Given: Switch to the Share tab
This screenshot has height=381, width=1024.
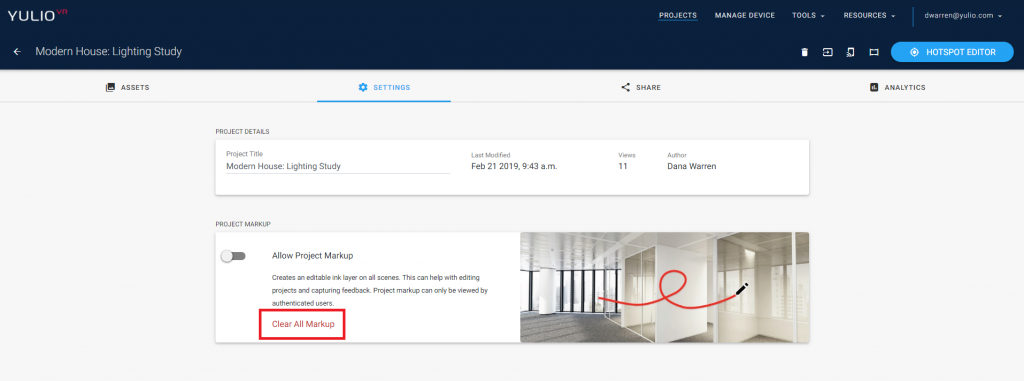Looking at the screenshot, I should [x=641, y=88].
